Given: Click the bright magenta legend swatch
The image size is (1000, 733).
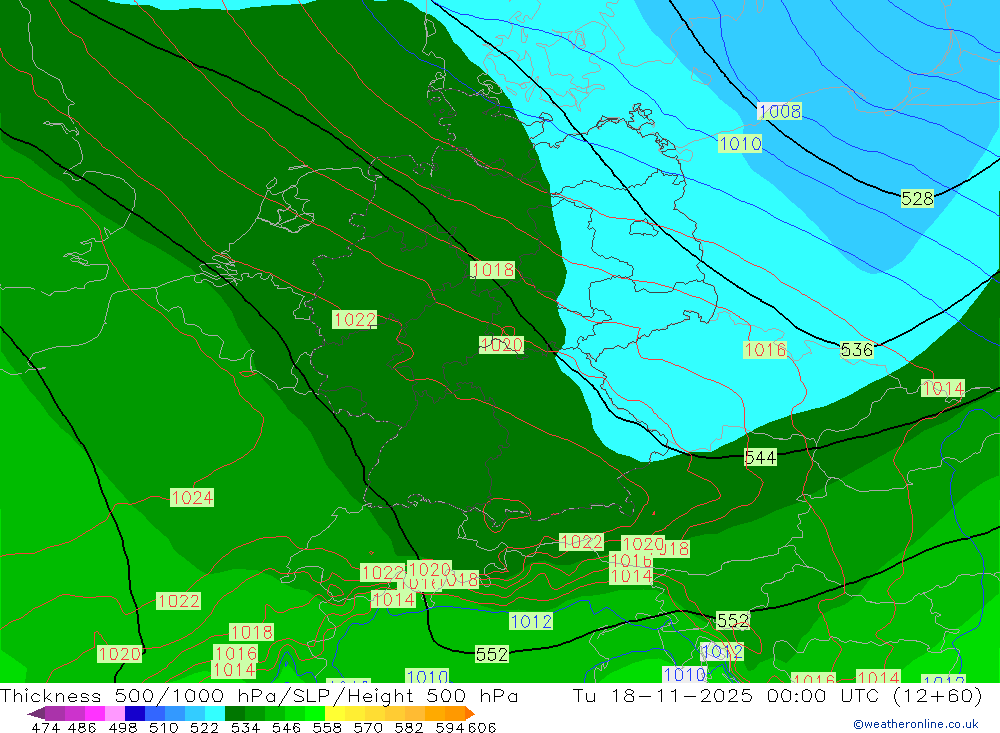Looking at the screenshot, I should [x=95, y=713].
